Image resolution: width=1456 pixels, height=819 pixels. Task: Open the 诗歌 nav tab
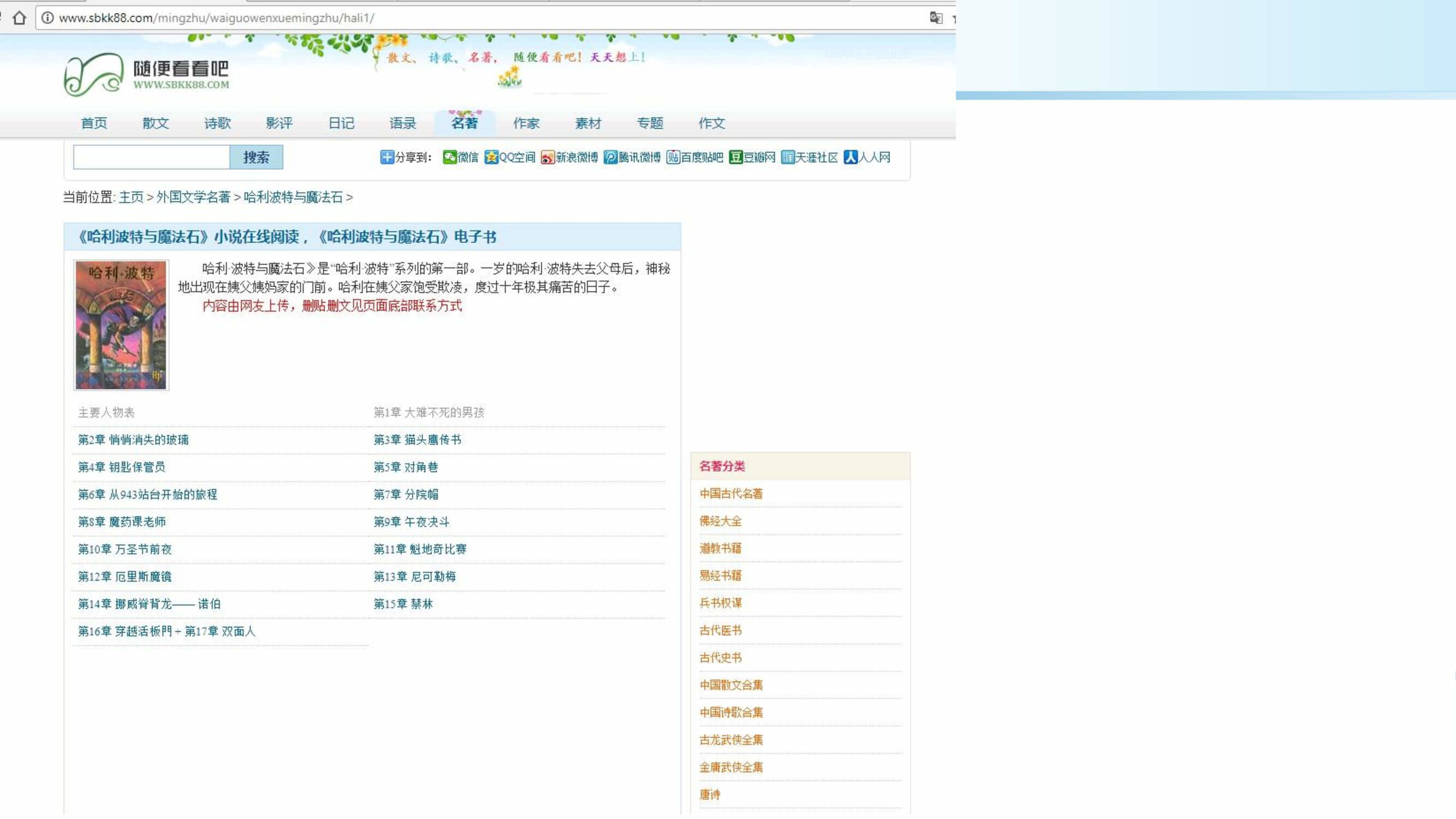[218, 123]
